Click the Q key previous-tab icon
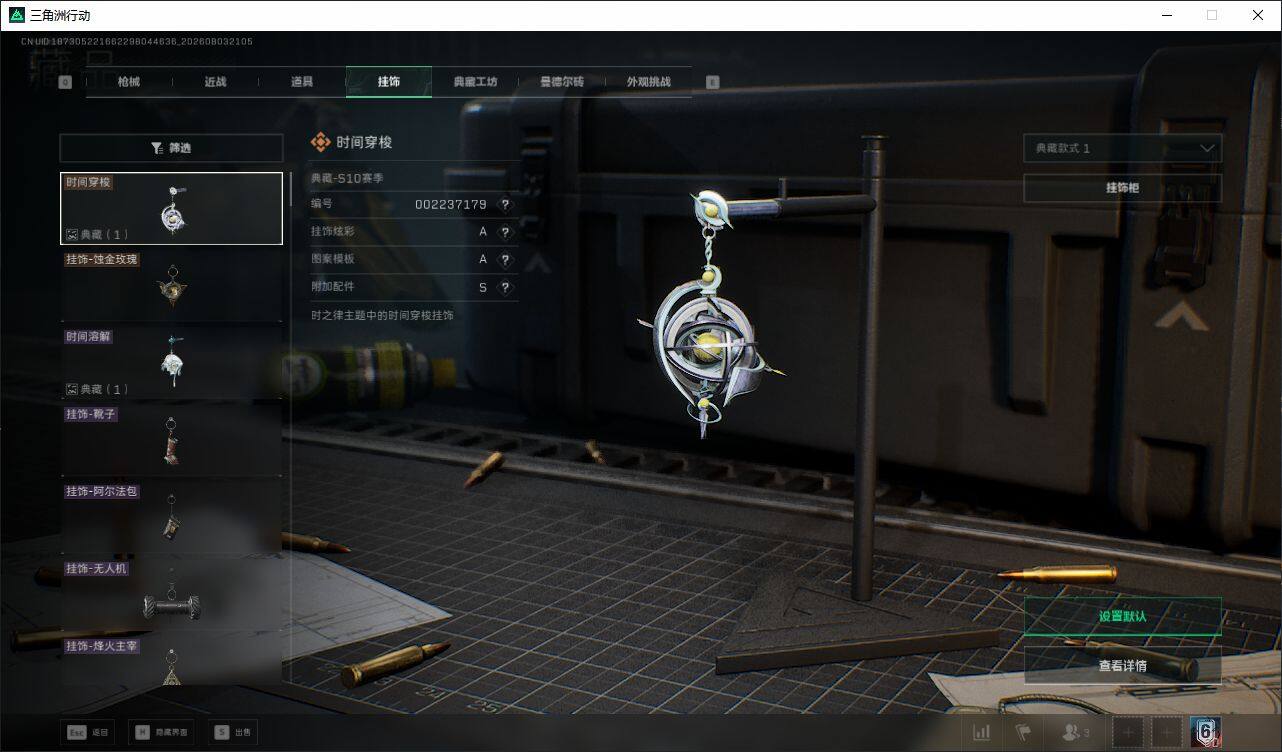The width and height of the screenshot is (1282, 752). [x=65, y=83]
